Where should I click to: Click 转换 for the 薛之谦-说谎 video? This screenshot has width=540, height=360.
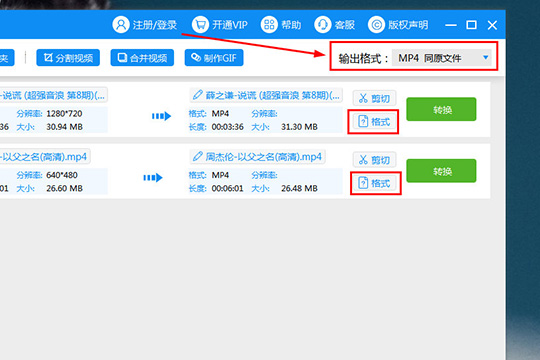click(x=441, y=109)
